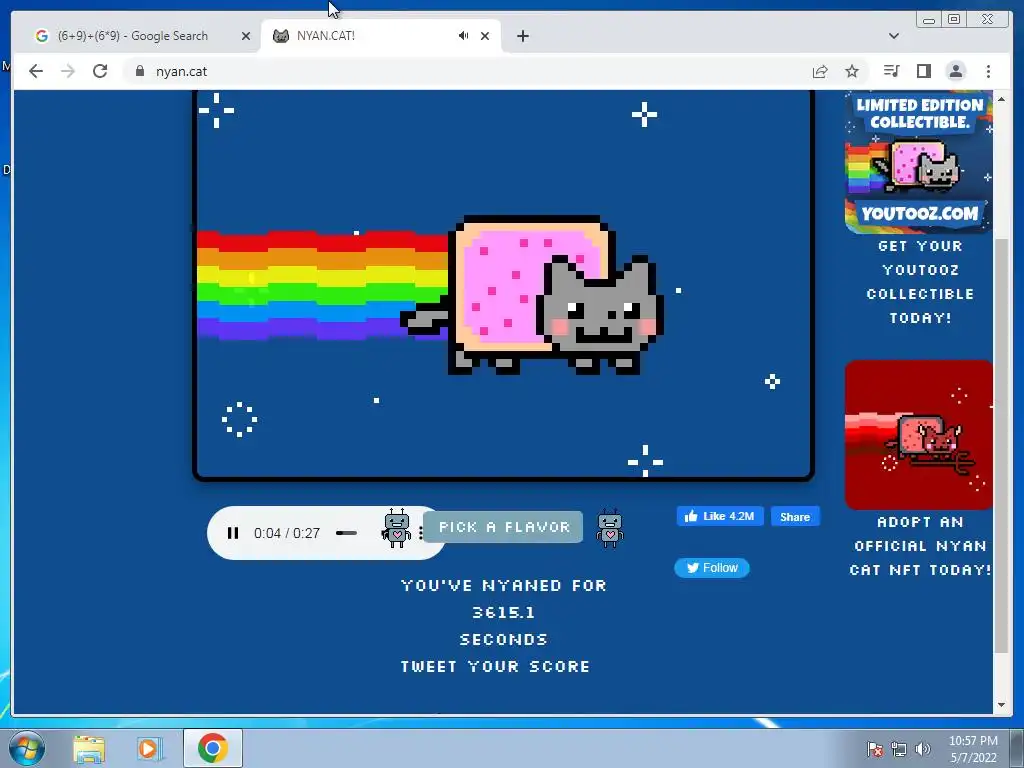Adjust the audio player progress slider
This screenshot has height=768, width=1024.
pos(347,533)
